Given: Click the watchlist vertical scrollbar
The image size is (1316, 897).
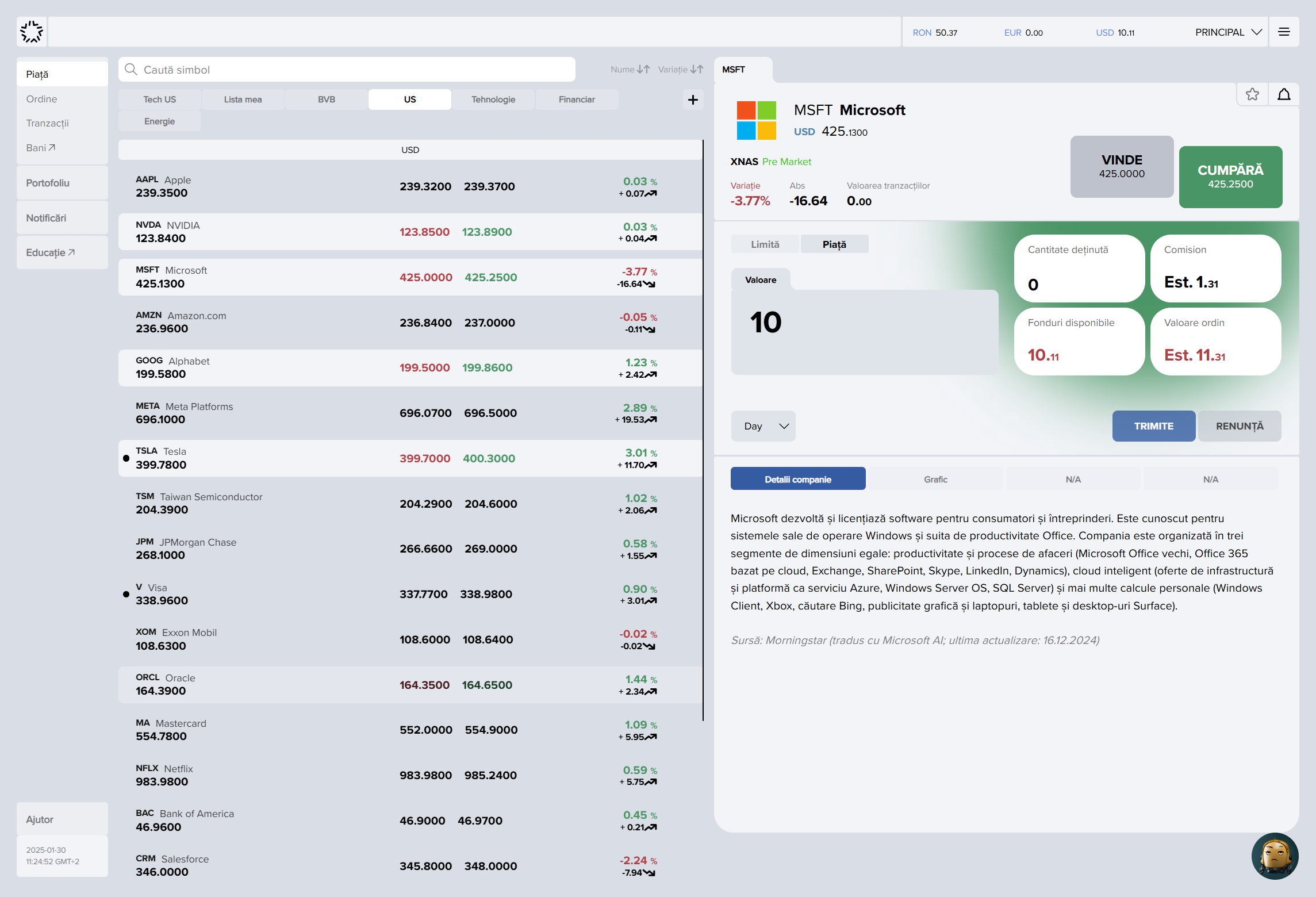Looking at the screenshot, I should [703, 430].
